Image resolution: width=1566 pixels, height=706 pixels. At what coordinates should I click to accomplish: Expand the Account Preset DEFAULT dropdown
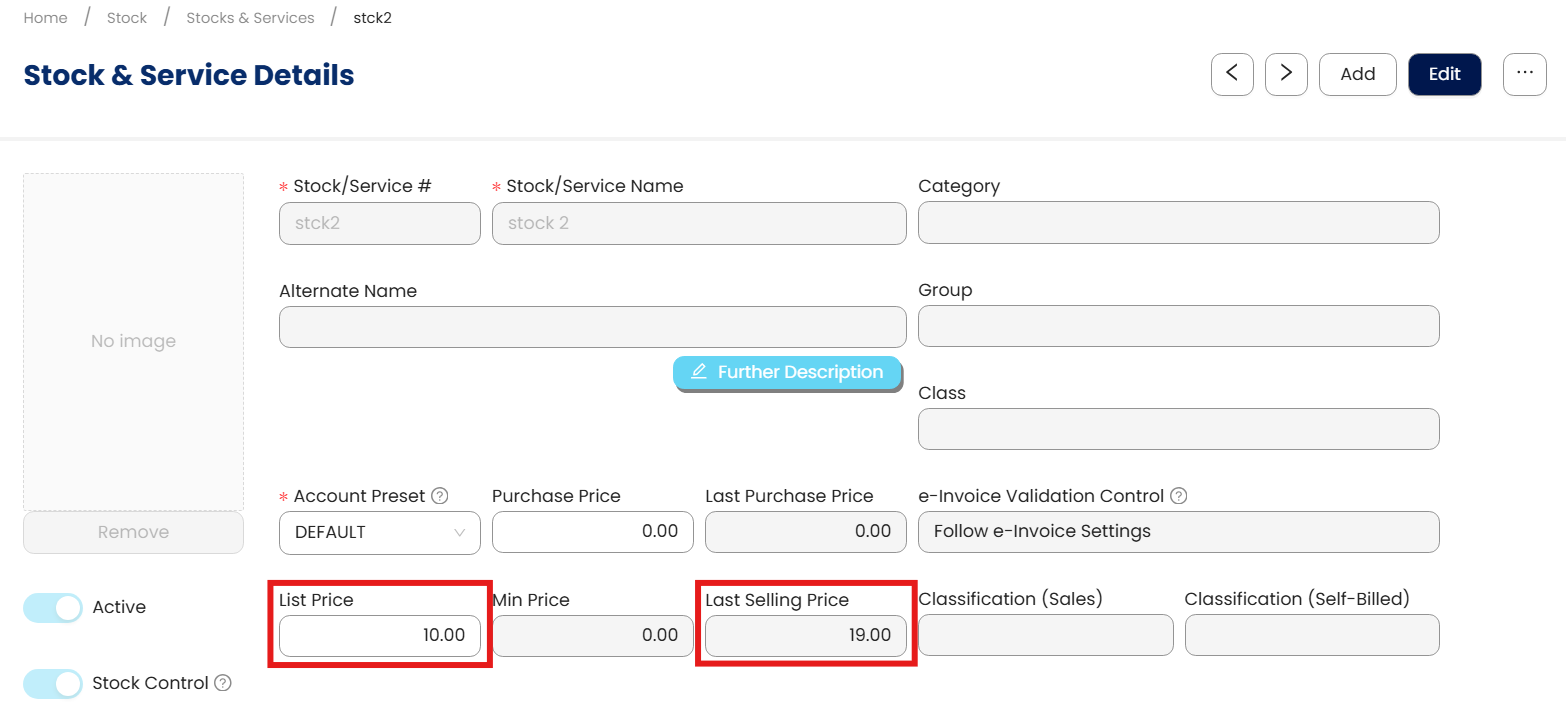point(380,532)
